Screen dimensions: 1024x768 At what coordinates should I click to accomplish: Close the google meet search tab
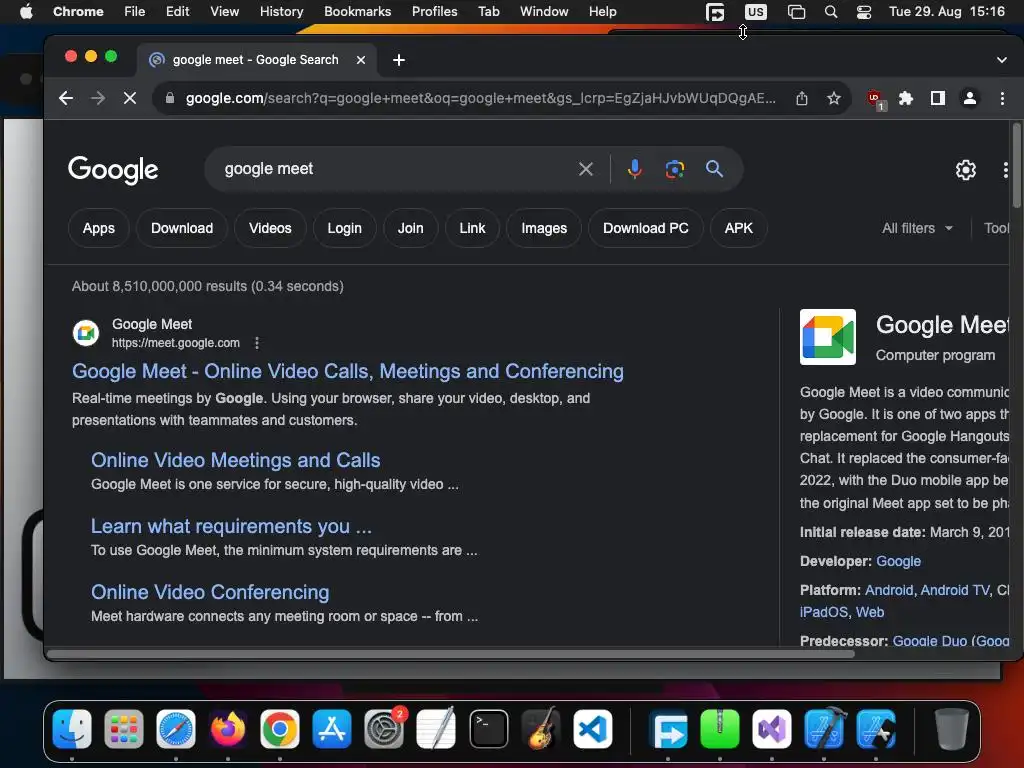click(360, 60)
